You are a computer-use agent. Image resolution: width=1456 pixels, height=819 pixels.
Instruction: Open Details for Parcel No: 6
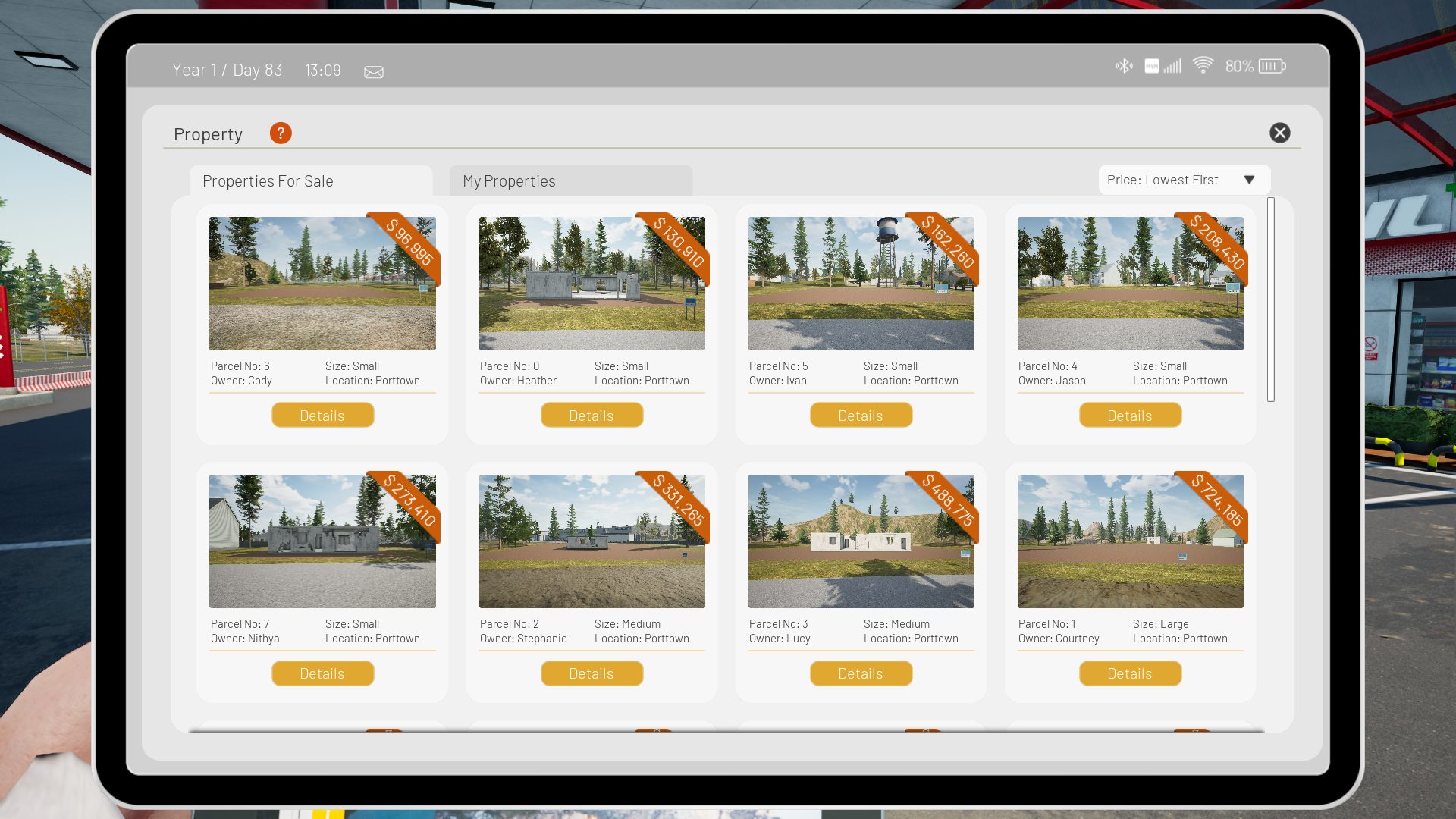[x=322, y=416]
